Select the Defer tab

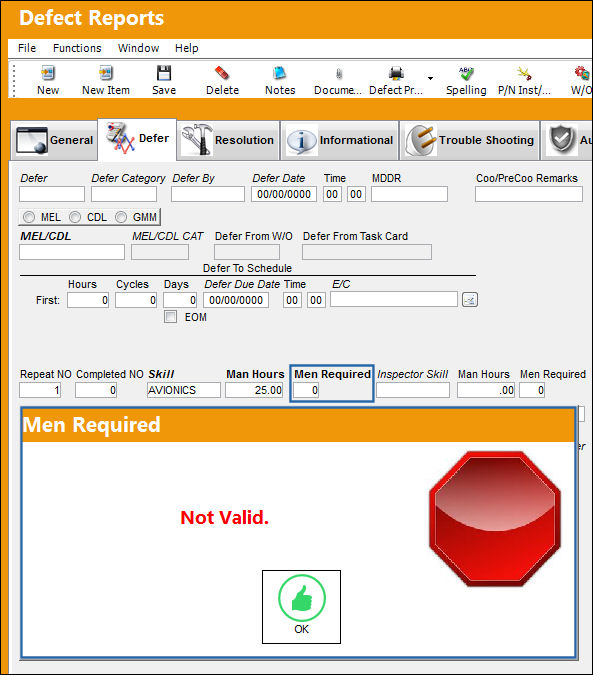(x=137, y=139)
